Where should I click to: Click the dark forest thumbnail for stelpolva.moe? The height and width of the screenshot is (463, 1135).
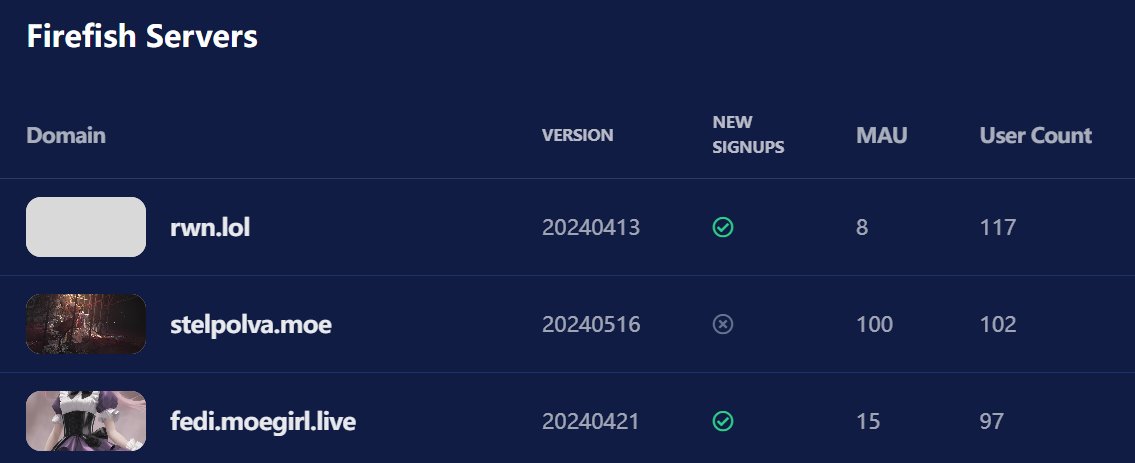(86, 324)
